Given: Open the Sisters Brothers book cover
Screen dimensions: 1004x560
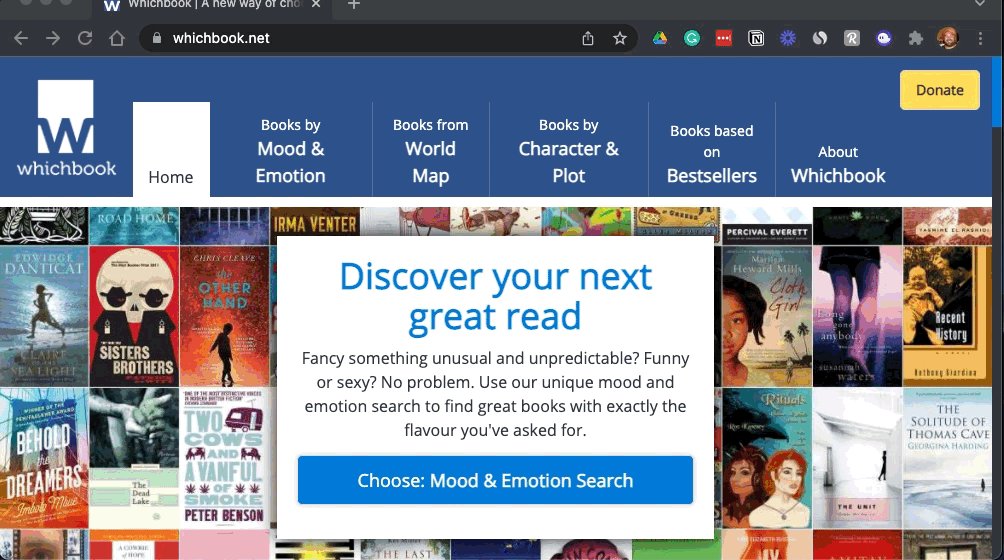Looking at the screenshot, I should [x=134, y=316].
